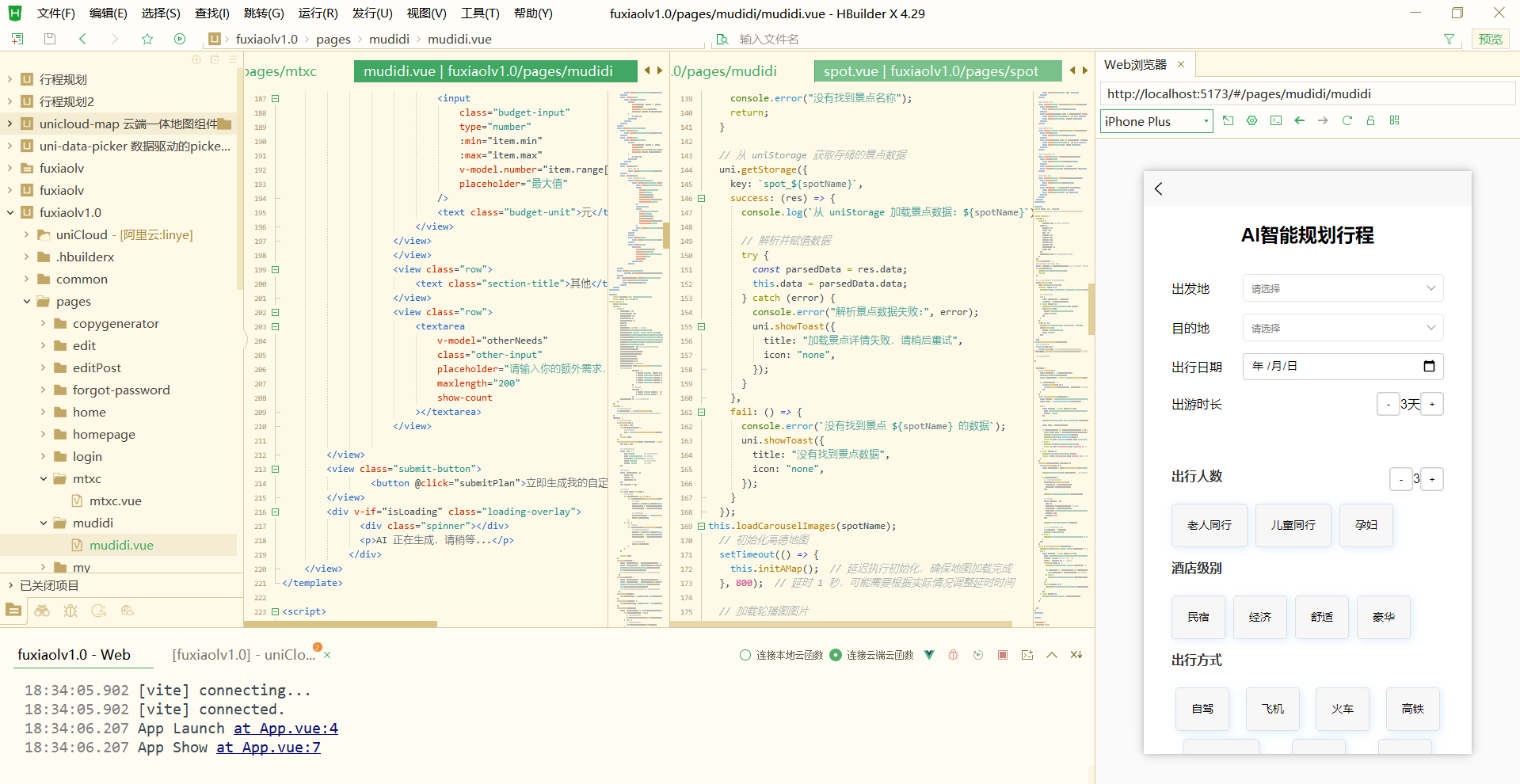Screen dimensions: 1520x784
Task: Open browser devtools console icon
Action: [x=1275, y=120]
